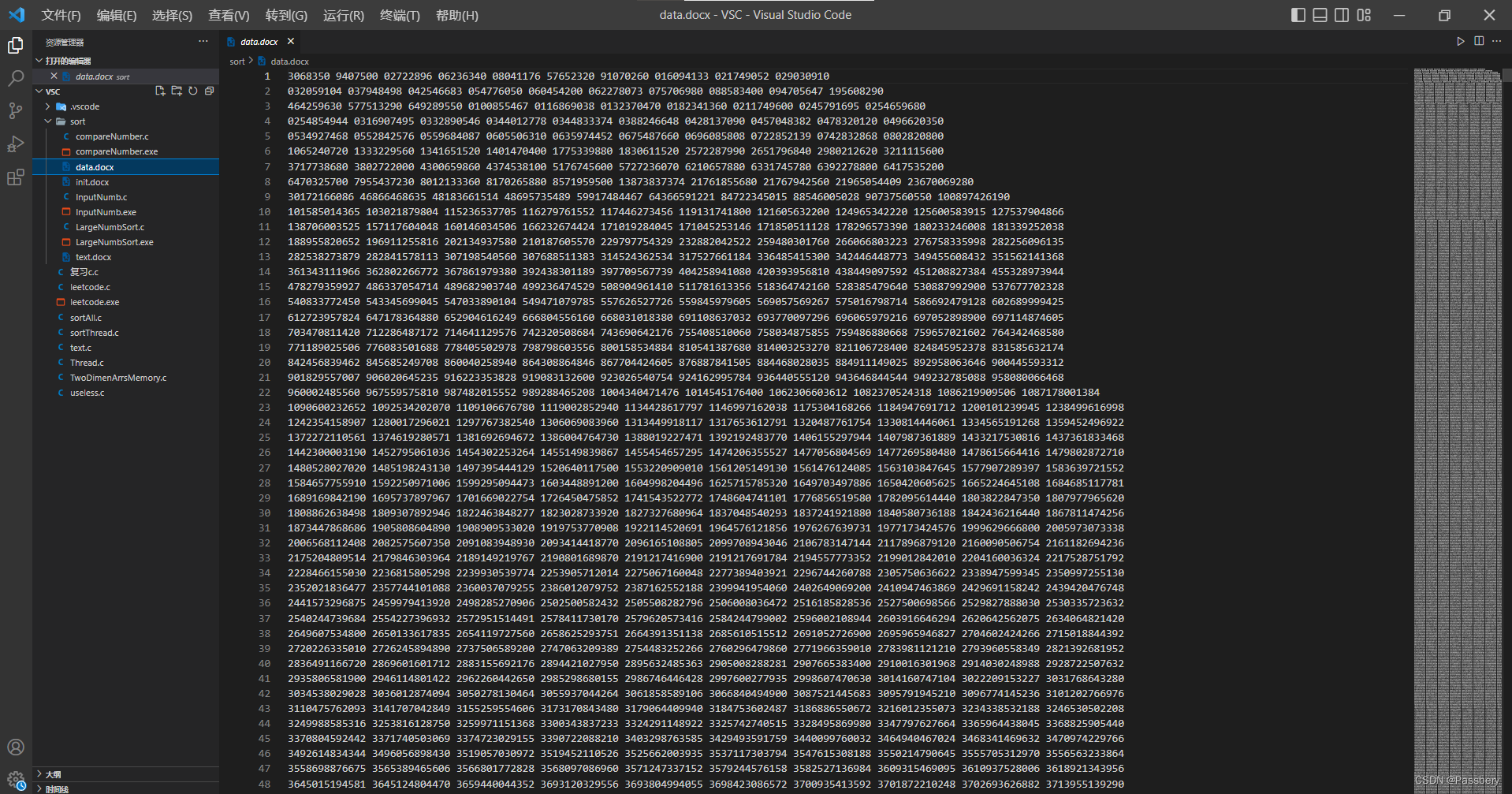Place cursor on editor line 1 text
This screenshot has width=1512, height=794.
pyautogui.click(x=558, y=76)
